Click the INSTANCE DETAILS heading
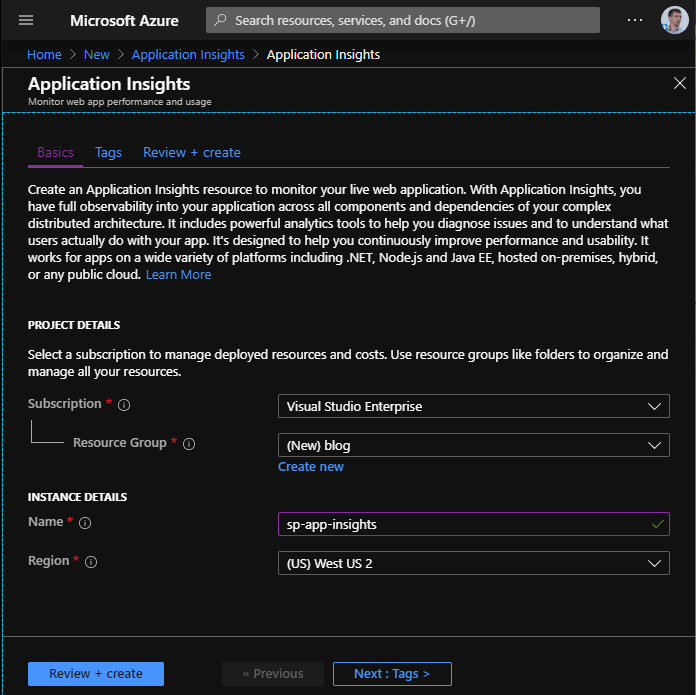The image size is (696, 695). 77,497
